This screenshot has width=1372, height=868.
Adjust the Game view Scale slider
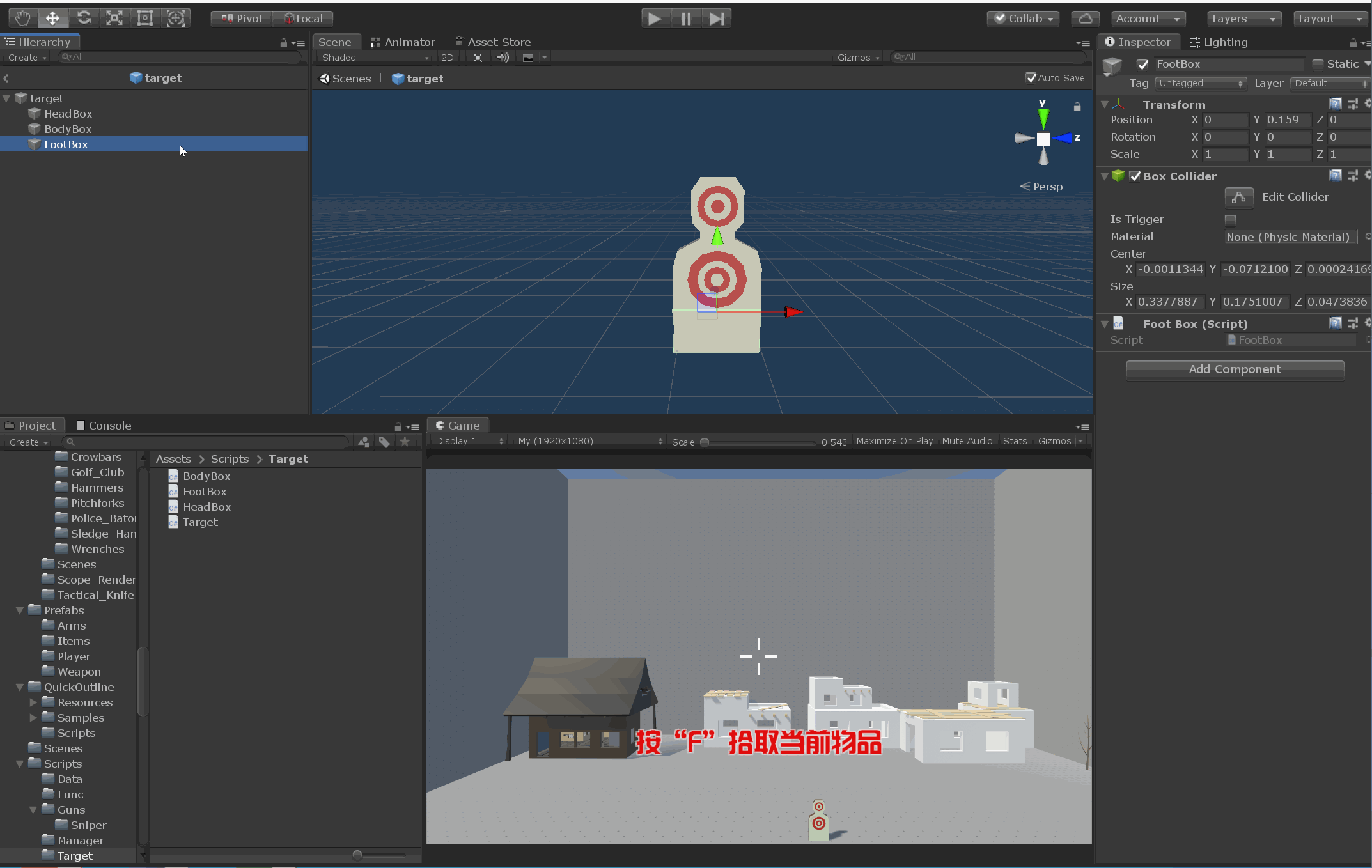[705, 442]
